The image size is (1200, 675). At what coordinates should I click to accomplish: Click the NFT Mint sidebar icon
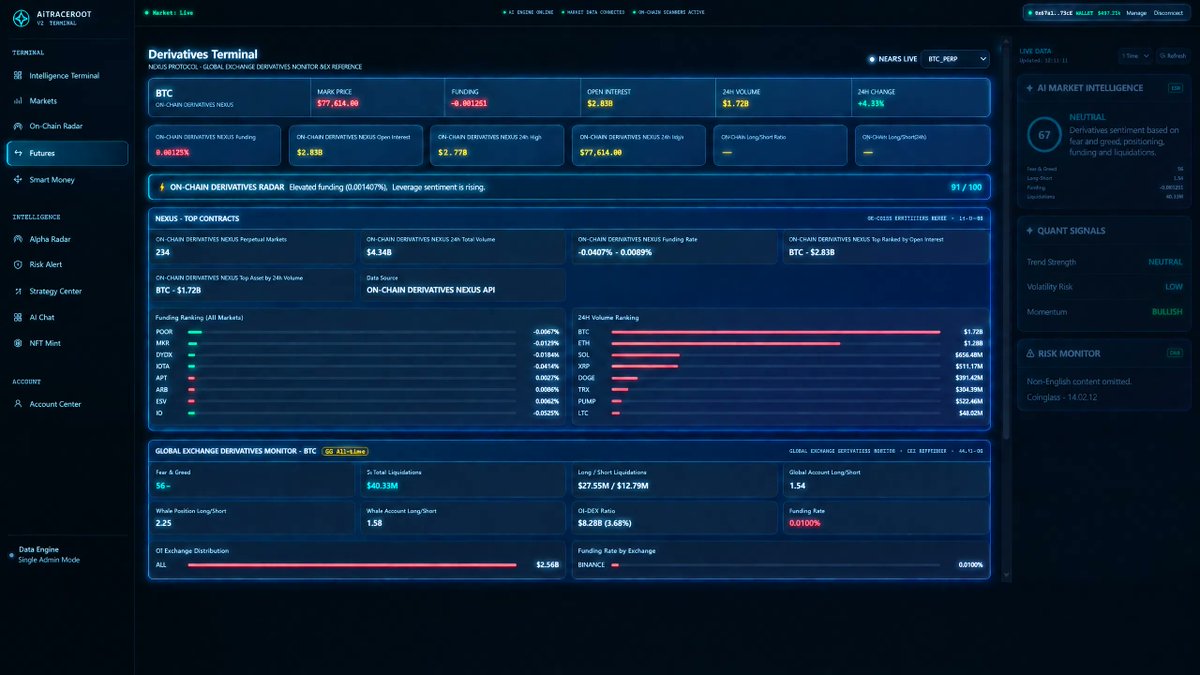click(x=18, y=343)
